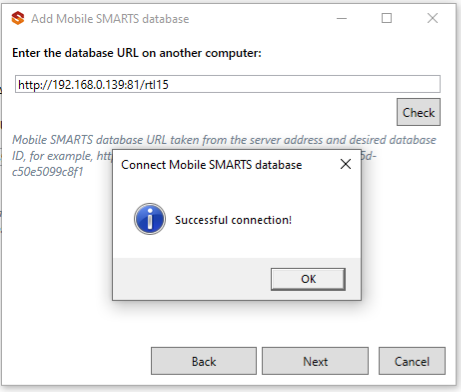Minimize the Add Mobile SMARTS database window
461x392 pixels.
(342, 18)
